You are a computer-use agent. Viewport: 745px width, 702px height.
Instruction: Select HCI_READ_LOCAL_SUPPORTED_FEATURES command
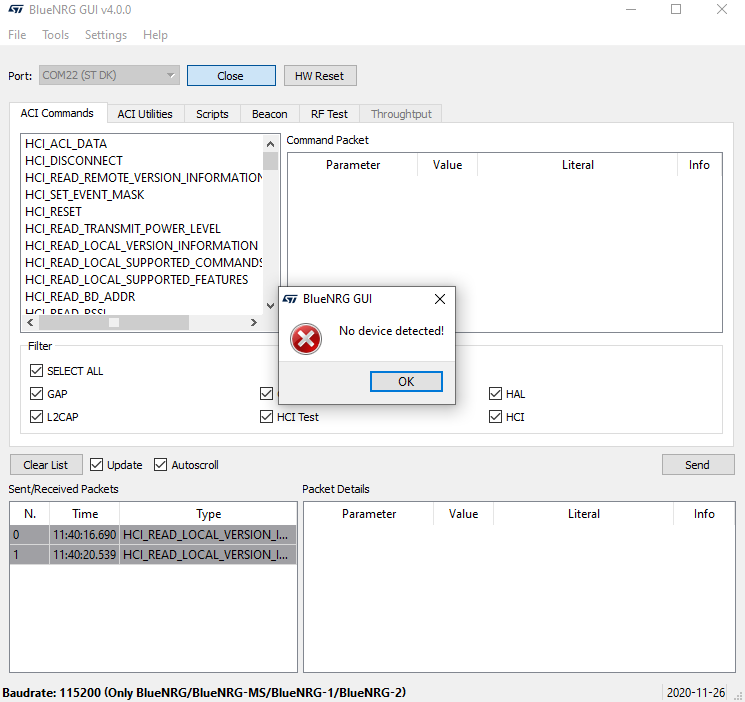(x=137, y=280)
